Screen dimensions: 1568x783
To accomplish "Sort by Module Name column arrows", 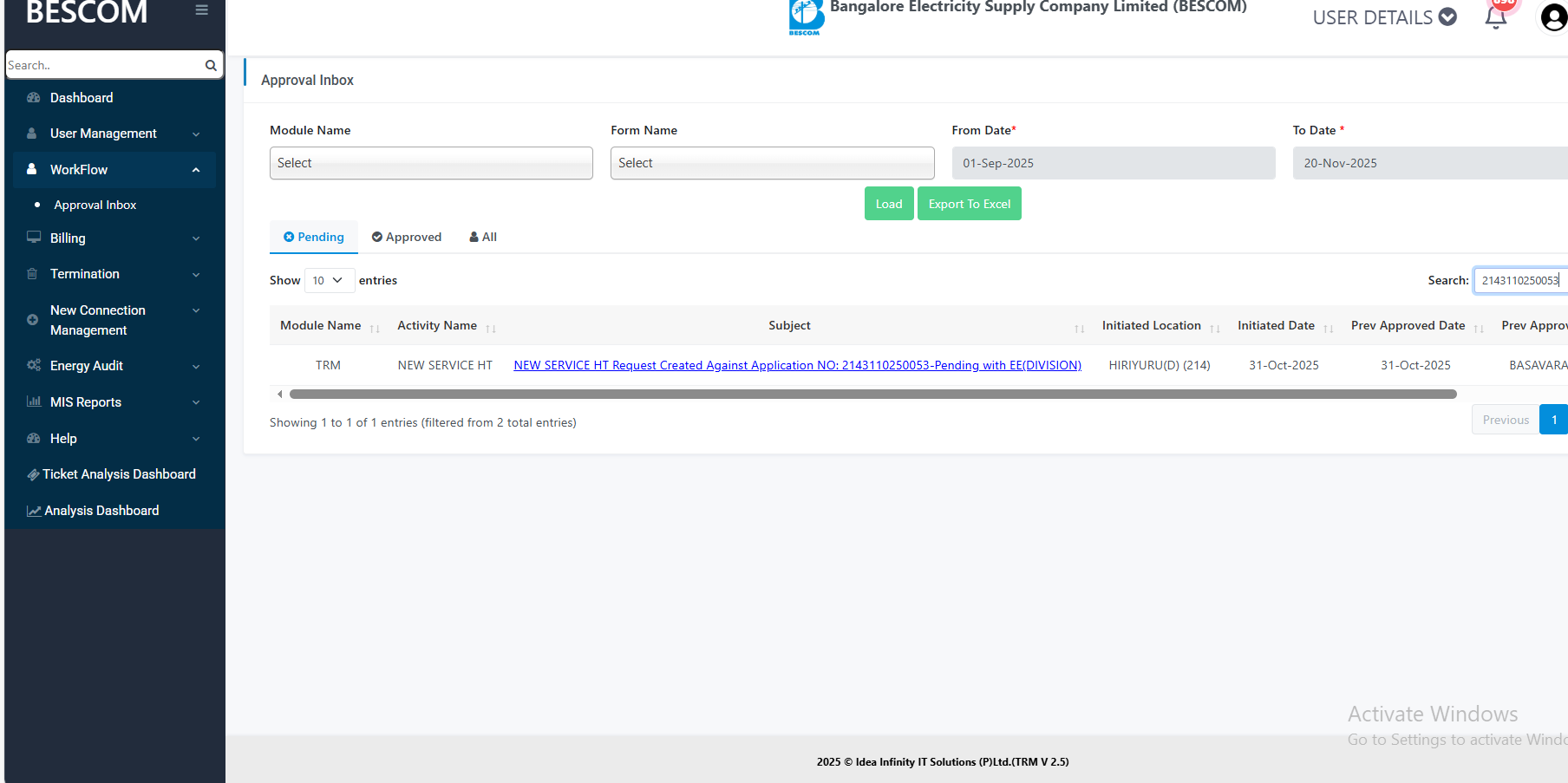I will pyautogui.click(x=375, y=329).
